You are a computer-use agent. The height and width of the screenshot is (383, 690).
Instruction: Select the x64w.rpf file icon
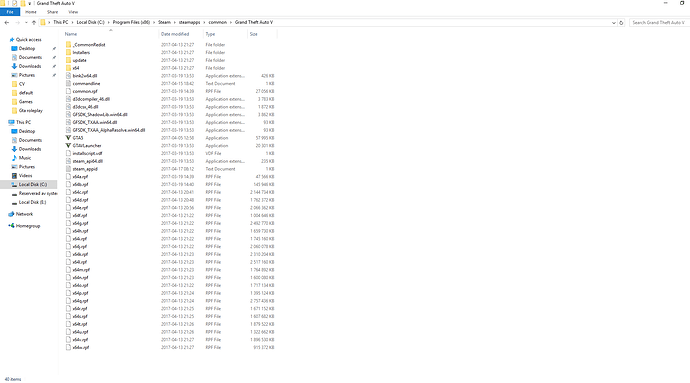(68, 347)
